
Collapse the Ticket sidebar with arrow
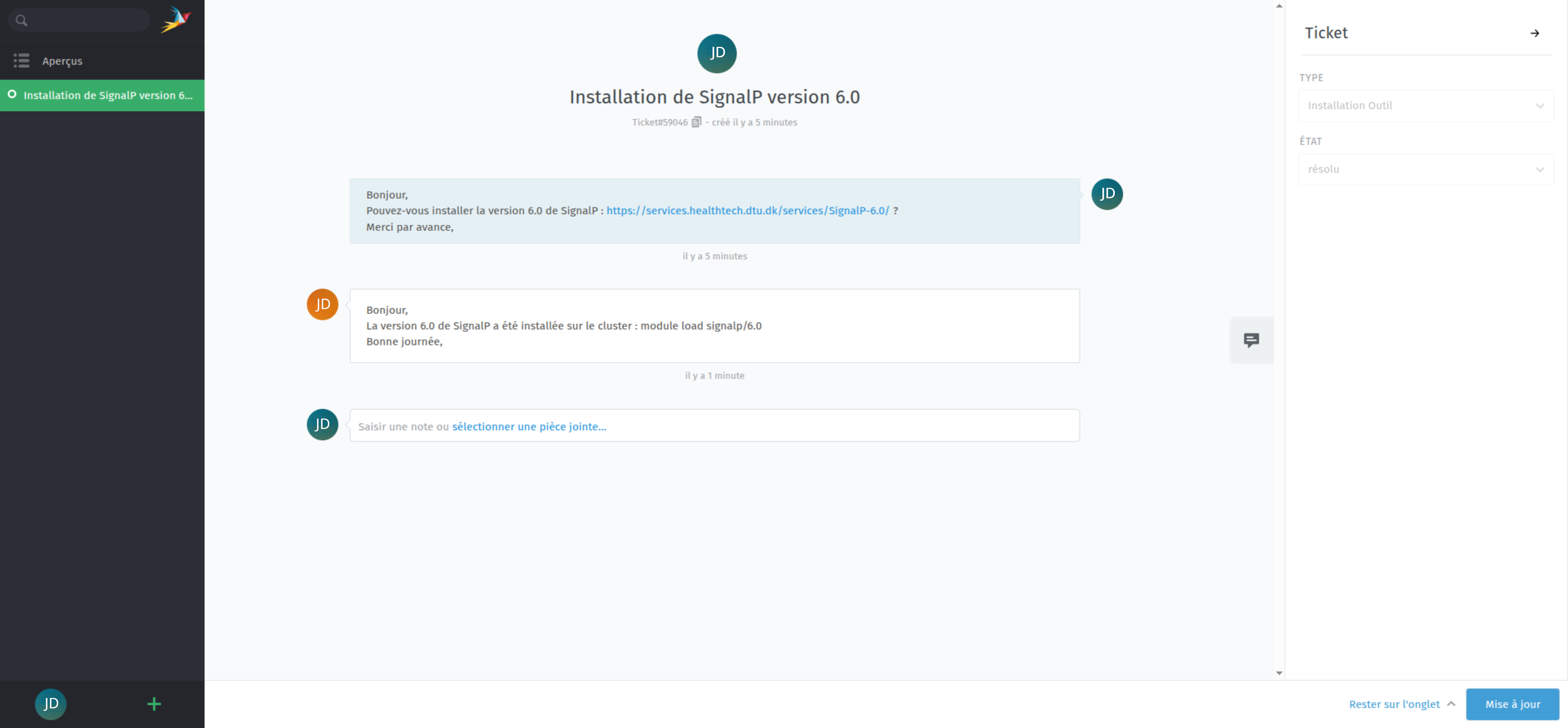pyautogui.click(x=1534, y=34)
